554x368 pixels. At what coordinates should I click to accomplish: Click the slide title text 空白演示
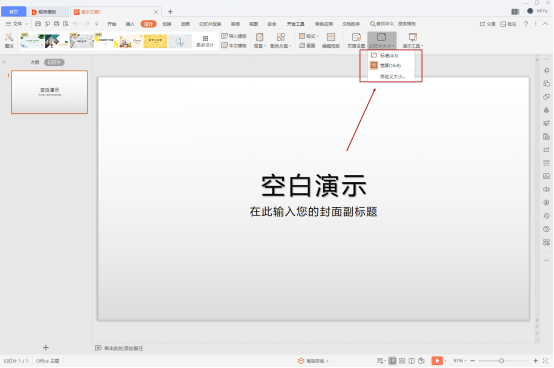314,185
